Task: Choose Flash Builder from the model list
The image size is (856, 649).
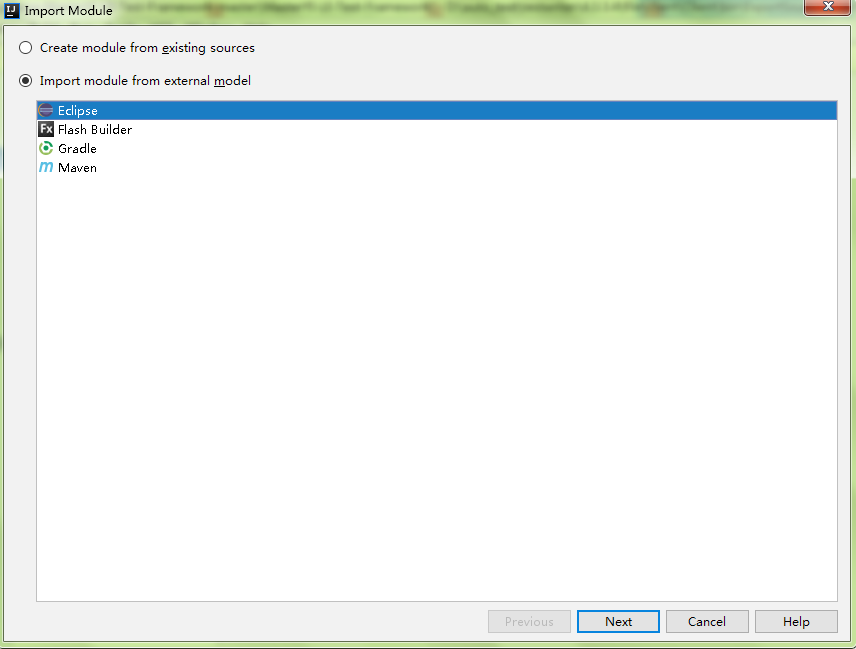Action: [x=437, y=129]
